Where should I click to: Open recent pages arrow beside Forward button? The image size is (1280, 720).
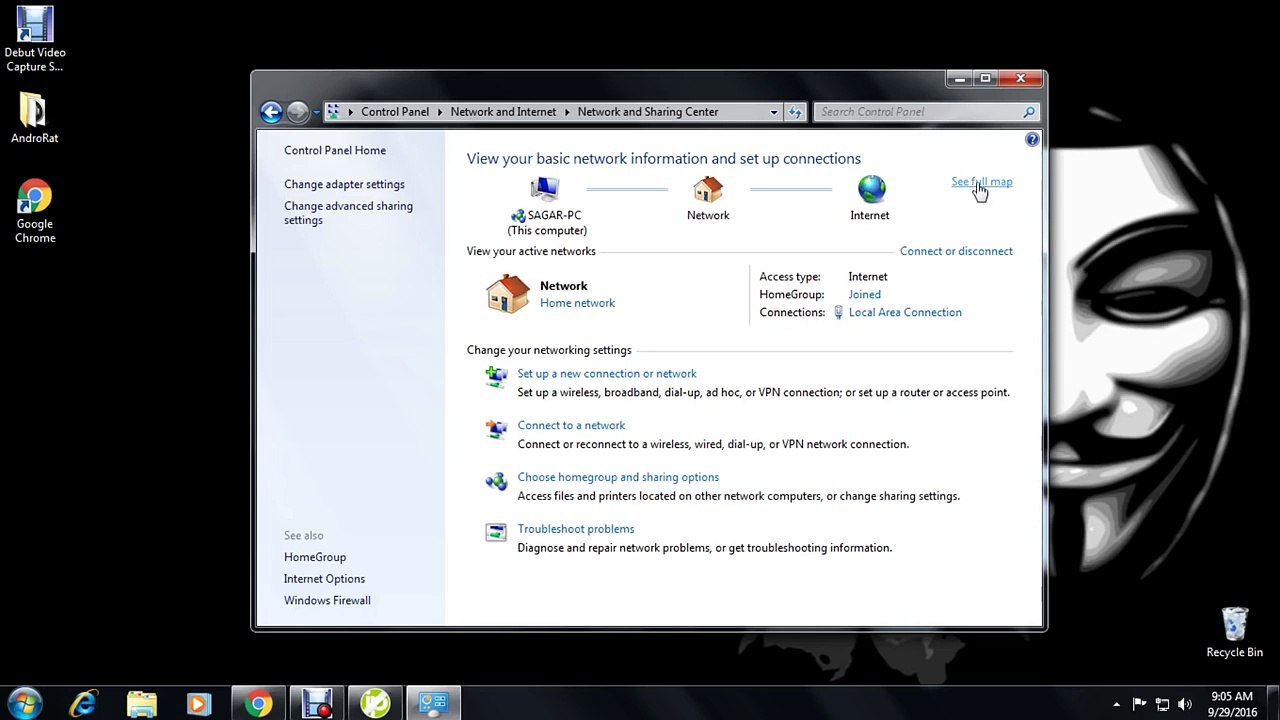[x=316, y=112]
